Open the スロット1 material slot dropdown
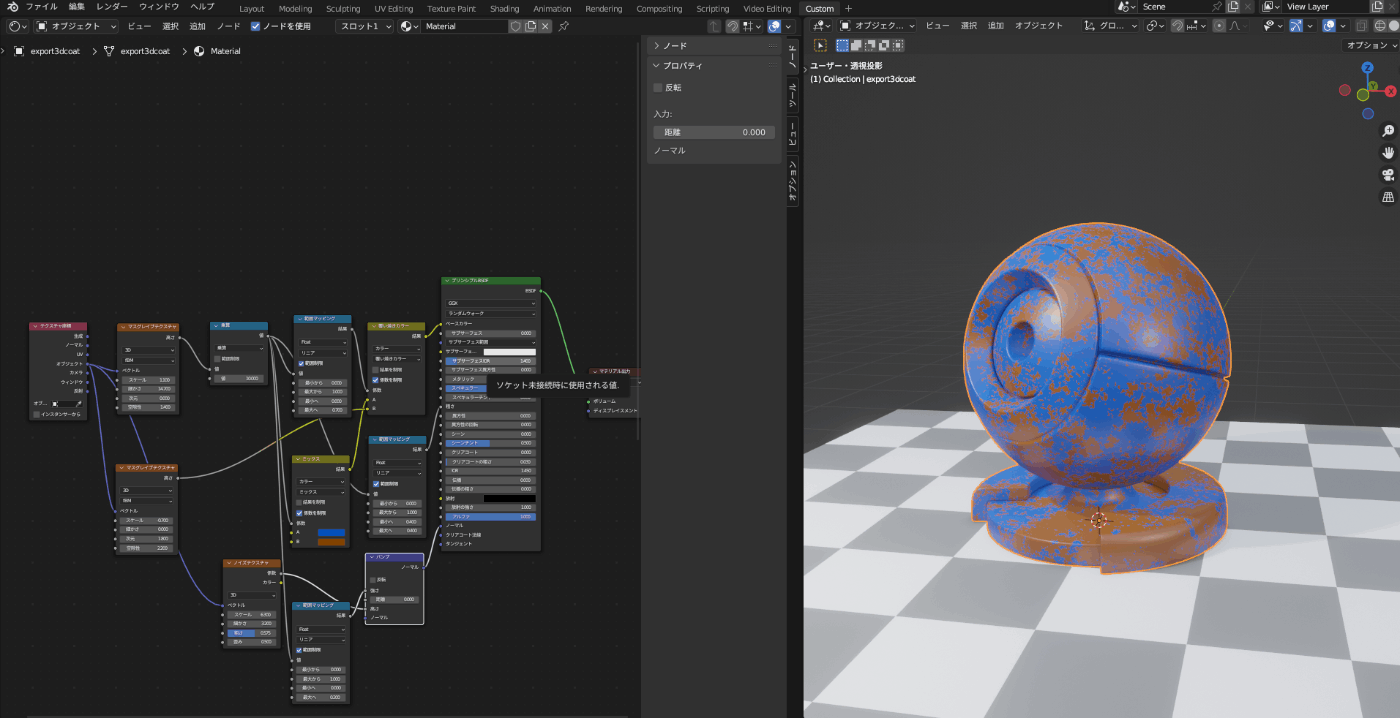The width and height of the screenshot is (1400, 718). (x=364, y=26)
